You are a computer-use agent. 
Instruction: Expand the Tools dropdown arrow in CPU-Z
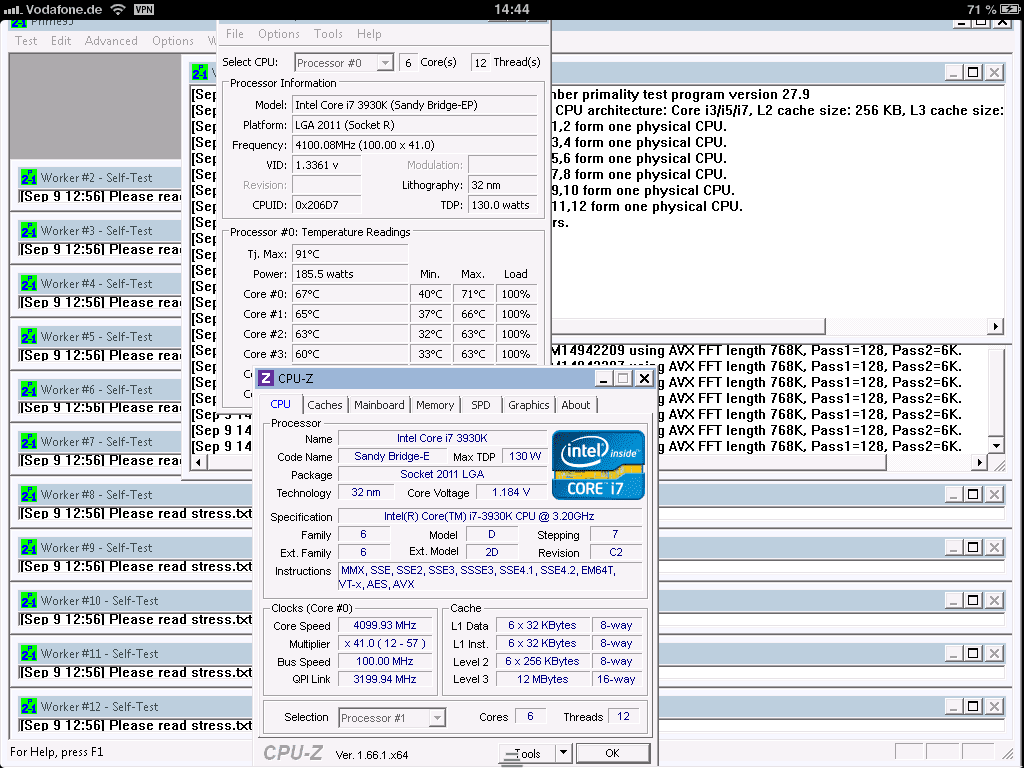[563, 753]
